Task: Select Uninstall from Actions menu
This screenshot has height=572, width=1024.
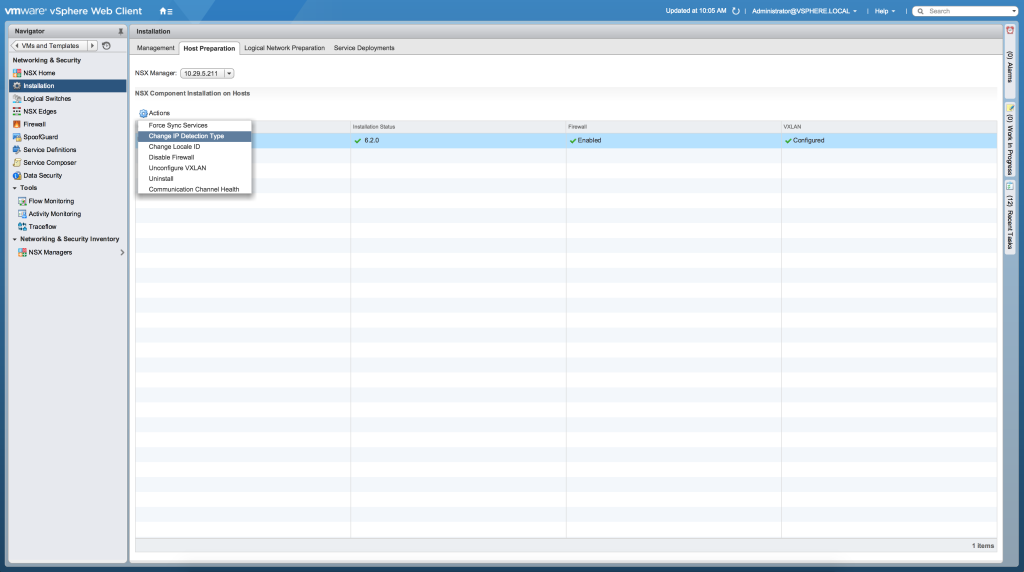Action: click(194, 178)
